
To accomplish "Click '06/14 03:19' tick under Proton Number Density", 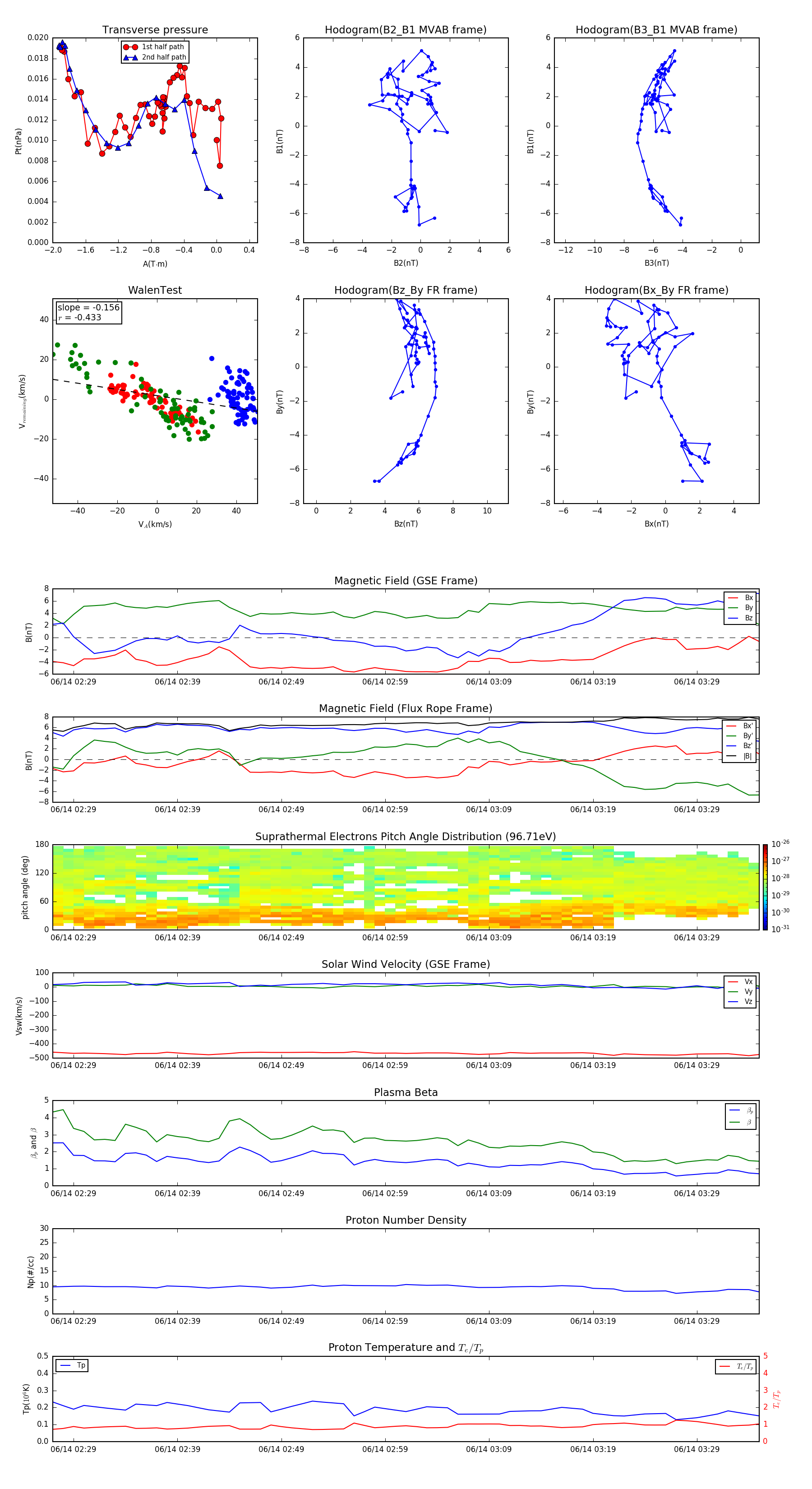I will pyautogui.click(x=593, y=1321).
